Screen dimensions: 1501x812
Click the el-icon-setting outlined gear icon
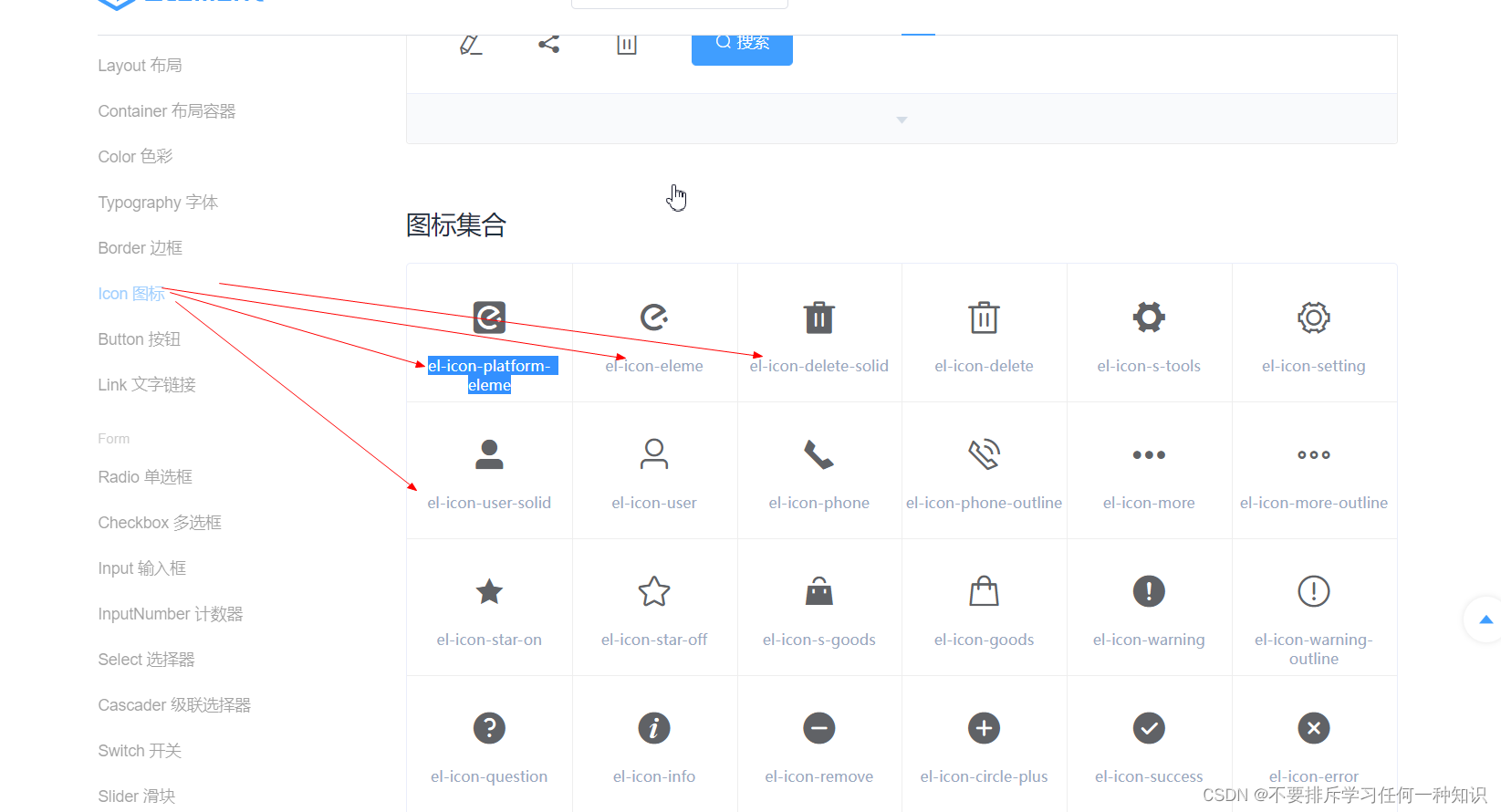click(1314, 318)
